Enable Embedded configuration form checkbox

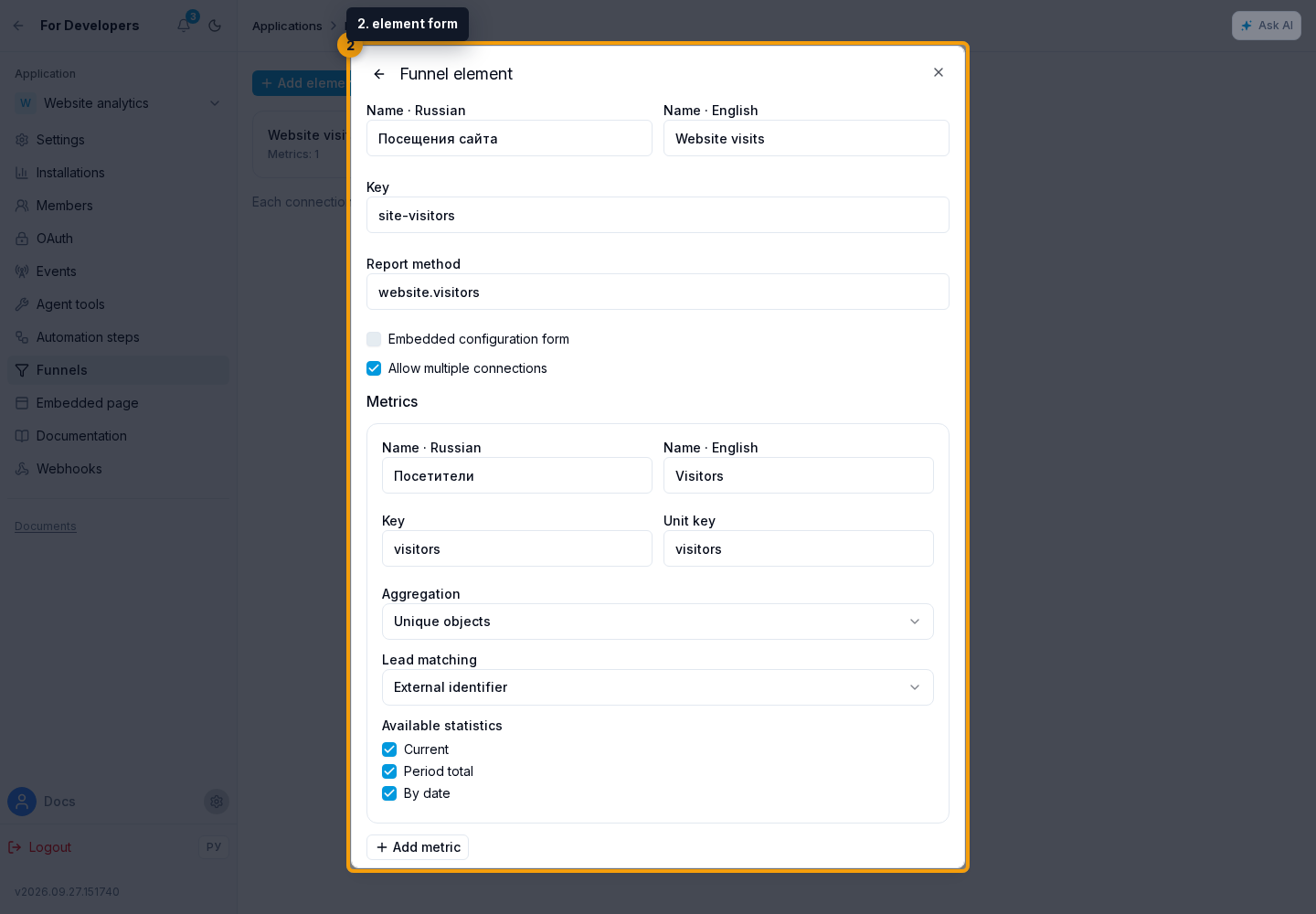click(374, 339)
